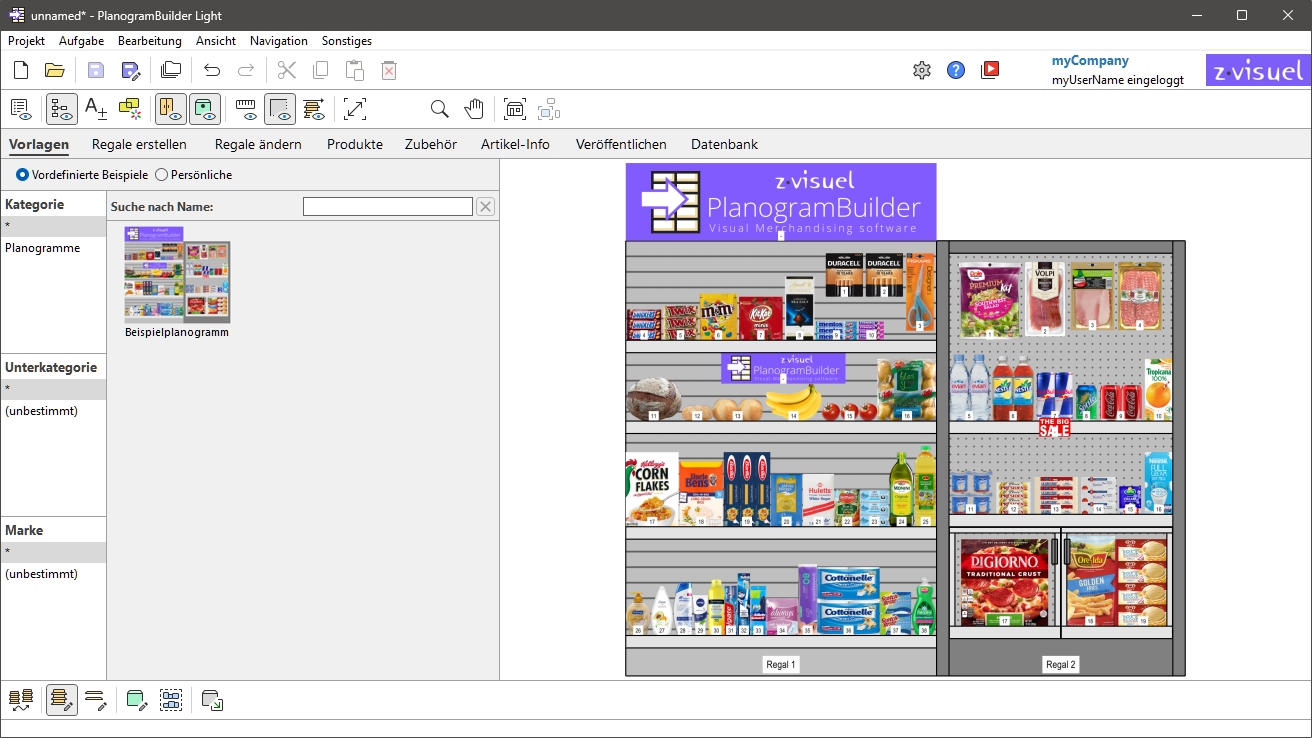Image resolution: width=1312 pixels, height=738 pixels.
Task: Switch to the Produkte tab
Action: pyautogui.click(x=355, y=144)
